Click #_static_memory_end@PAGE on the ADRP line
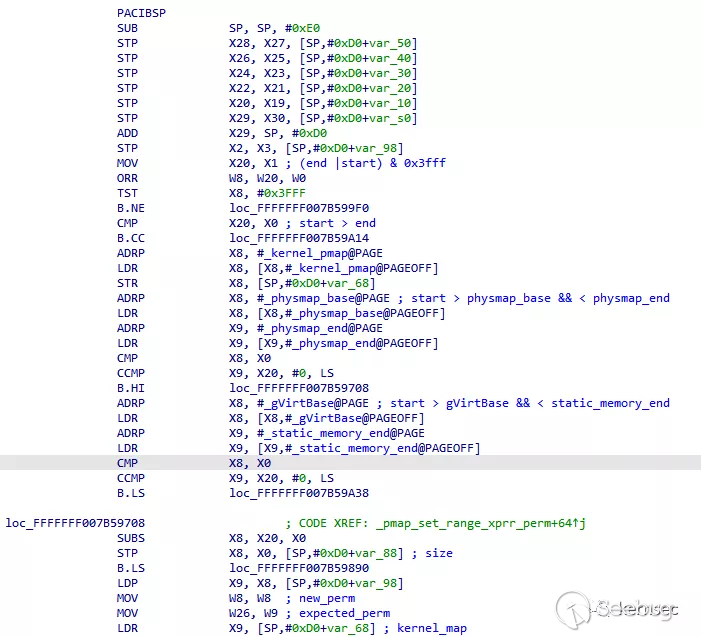 (341, 433)
